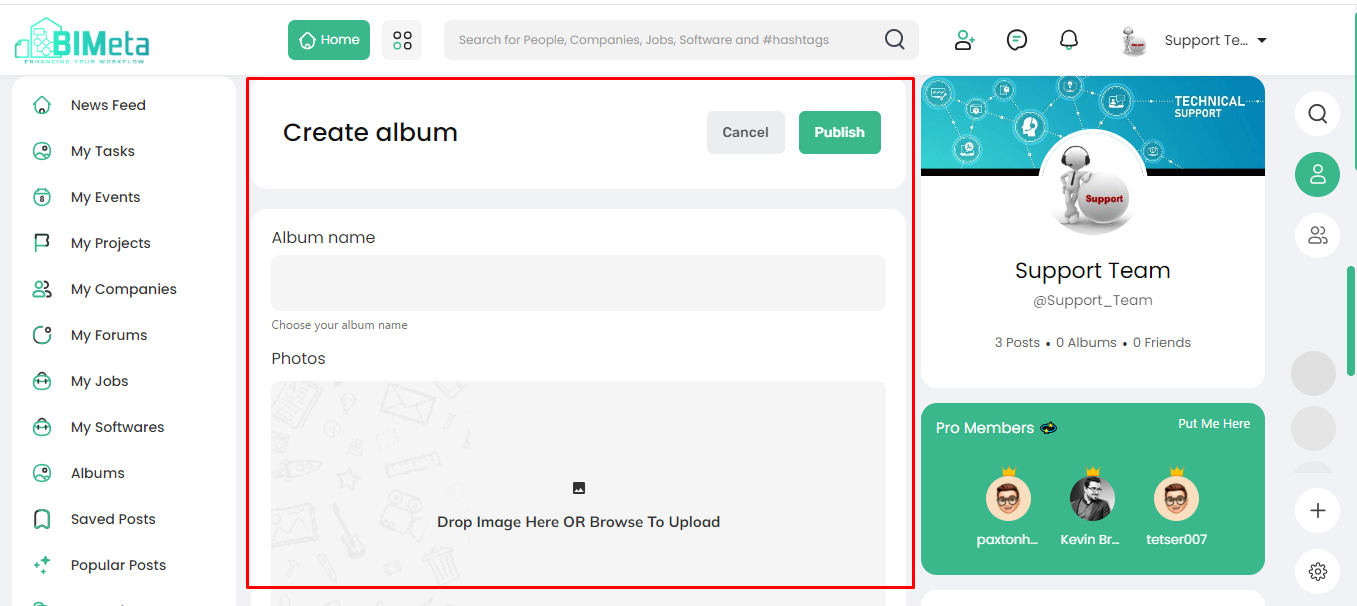Open the chat messages icon
The width and height of the screenshot is (1357, 606).
coord(1017,40)
